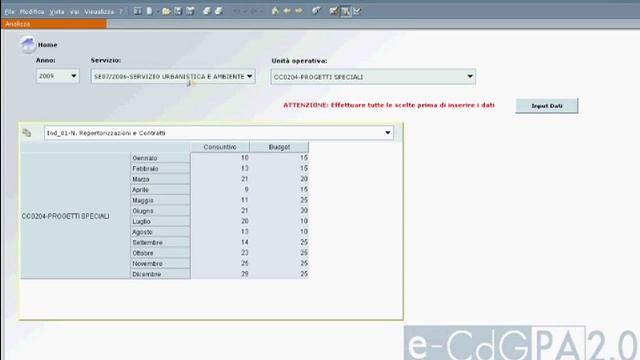Click the forward arrow toolbar icon
This screenshot has height=360, width=640.
click(x=299, y=11)
